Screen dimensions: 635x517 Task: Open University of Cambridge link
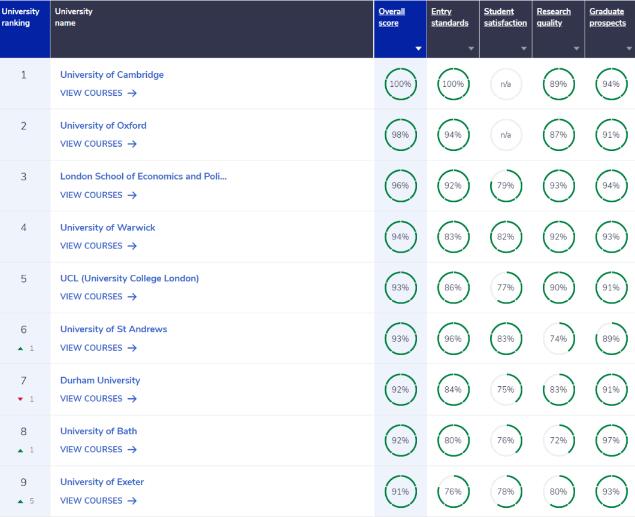point(112,75)
